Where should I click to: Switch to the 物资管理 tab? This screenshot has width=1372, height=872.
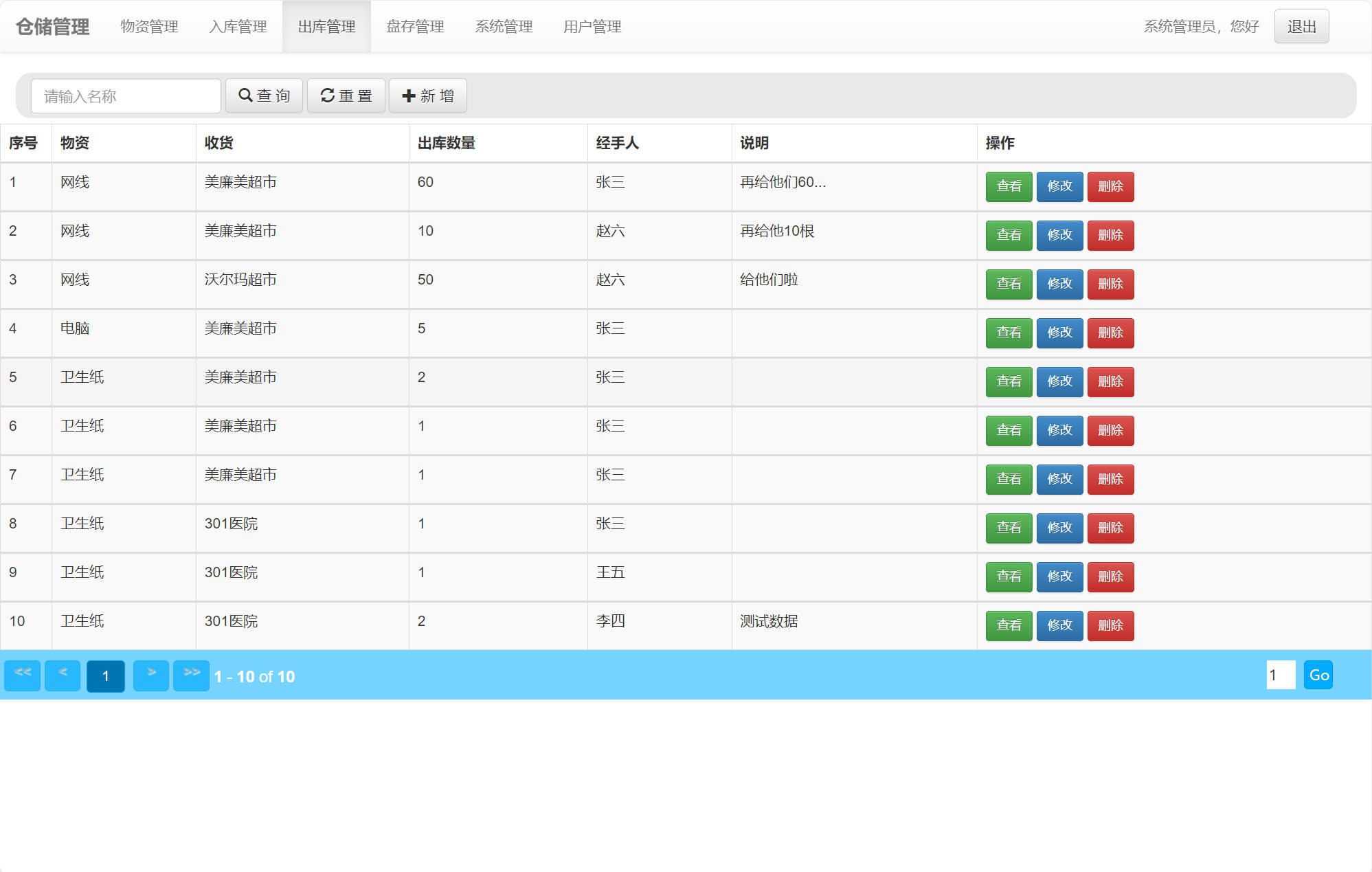click(x=149, y=26)
